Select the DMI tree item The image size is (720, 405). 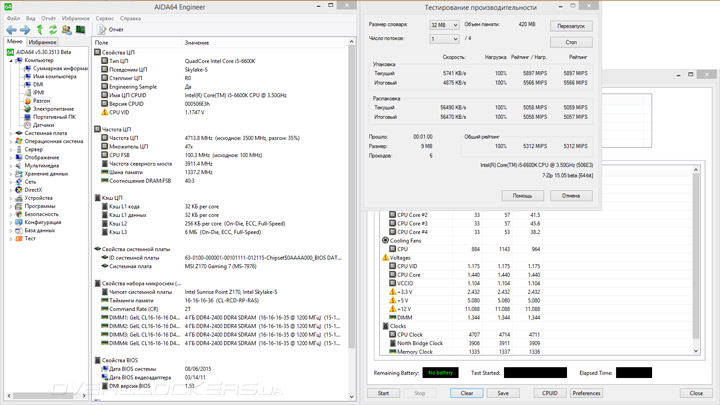(38, 84)
